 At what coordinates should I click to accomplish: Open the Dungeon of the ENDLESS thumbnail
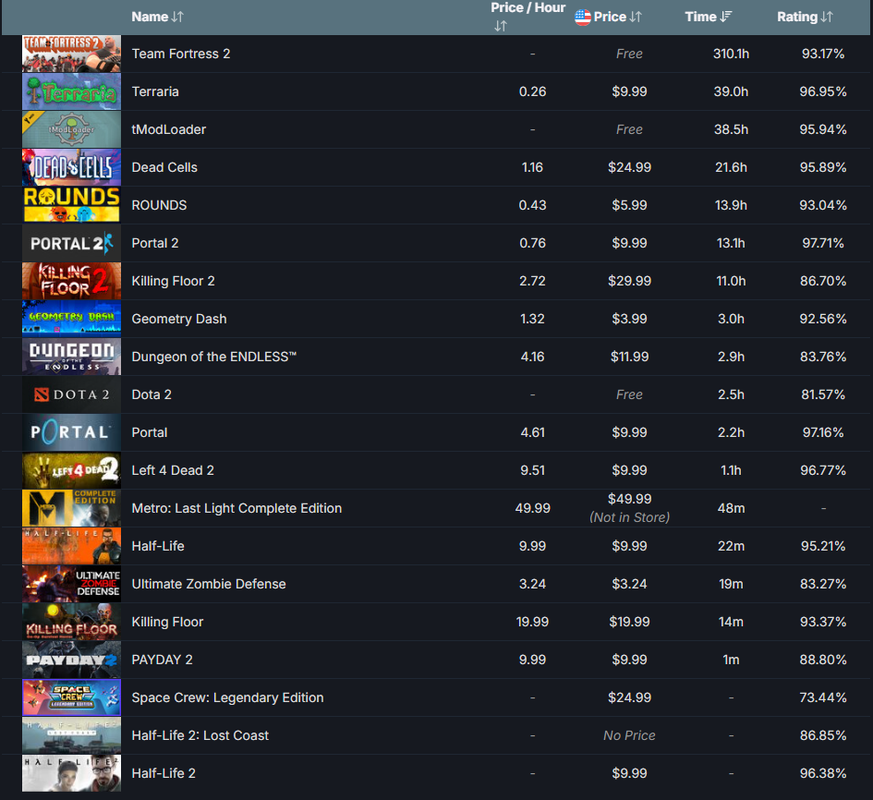[x=71, y=356]
